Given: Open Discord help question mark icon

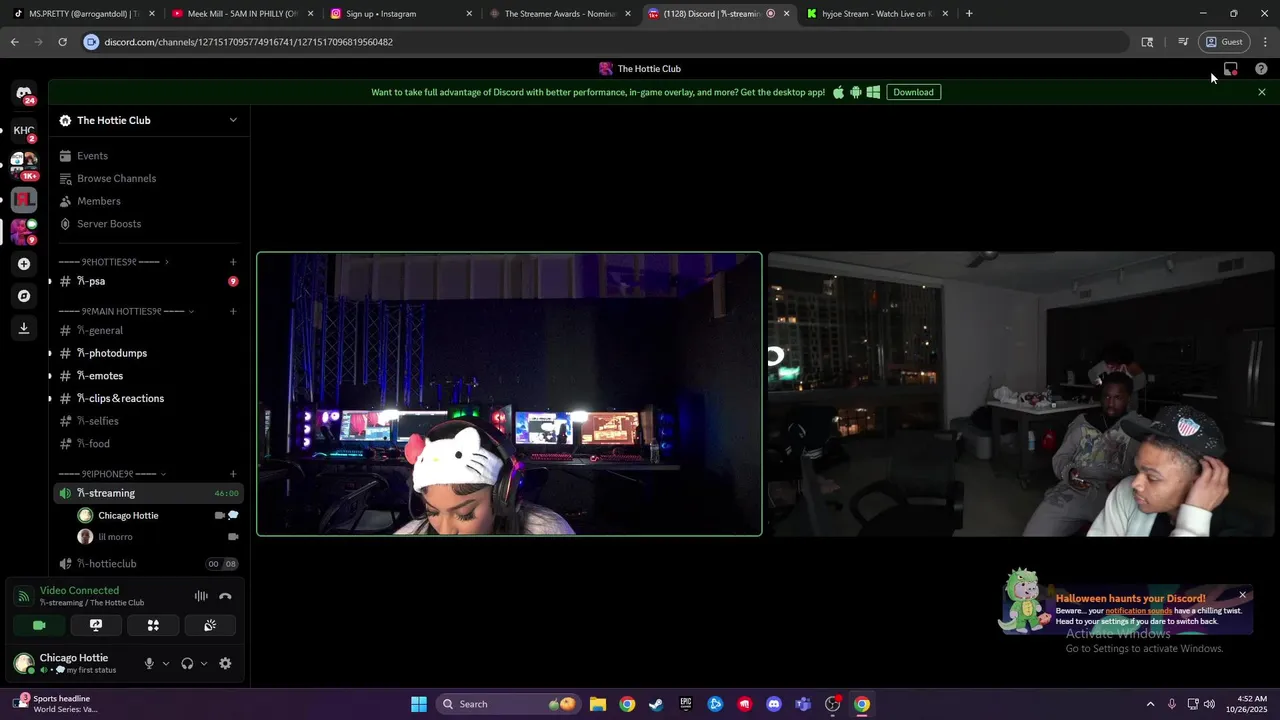Looking at the screenshot, I should click(1261, 69).
